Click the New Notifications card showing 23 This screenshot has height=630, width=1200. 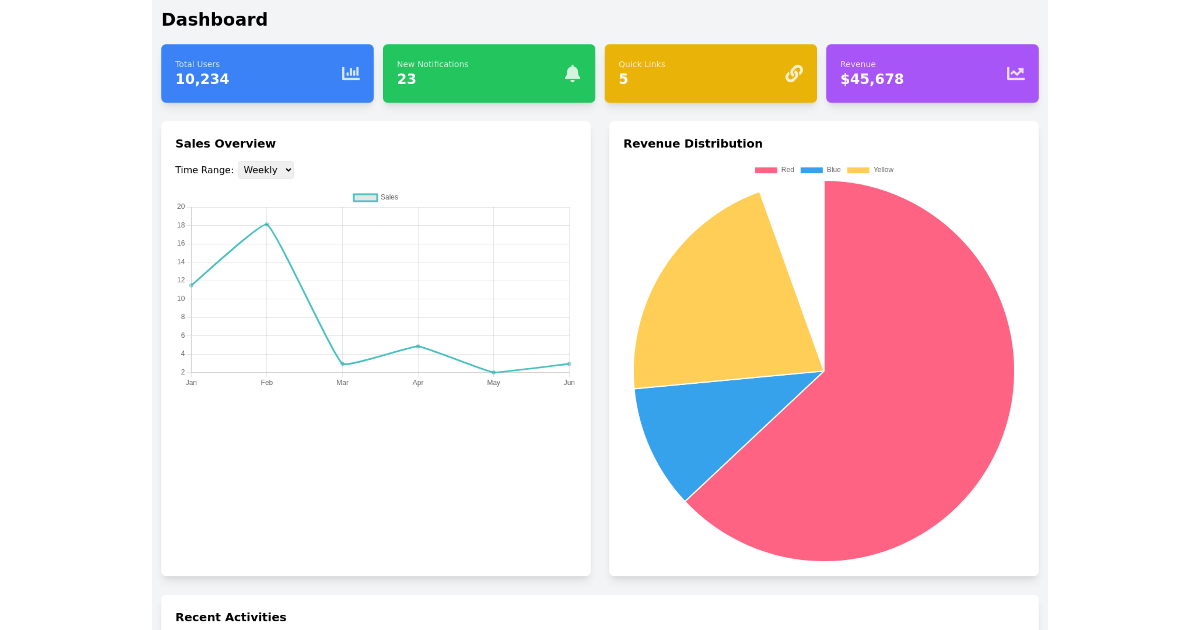coord(488,73)
